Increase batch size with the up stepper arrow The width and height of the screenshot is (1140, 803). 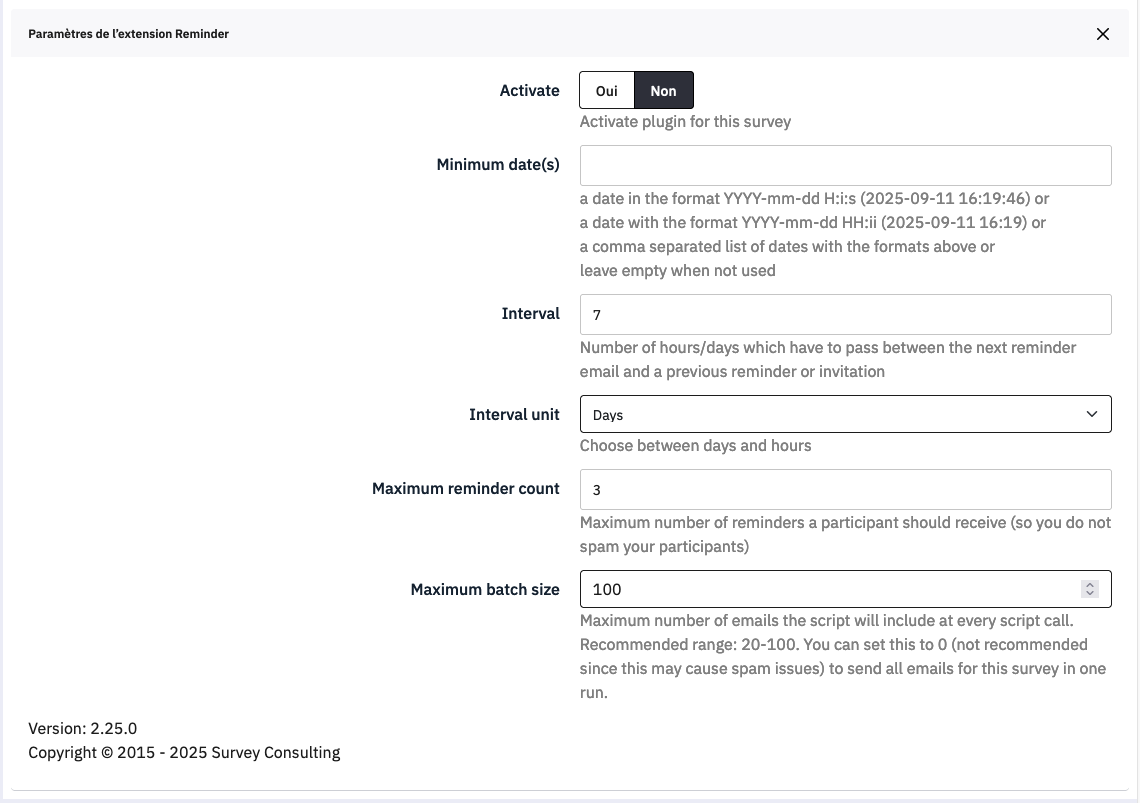pyautogui.click(x=1090, y=585)
